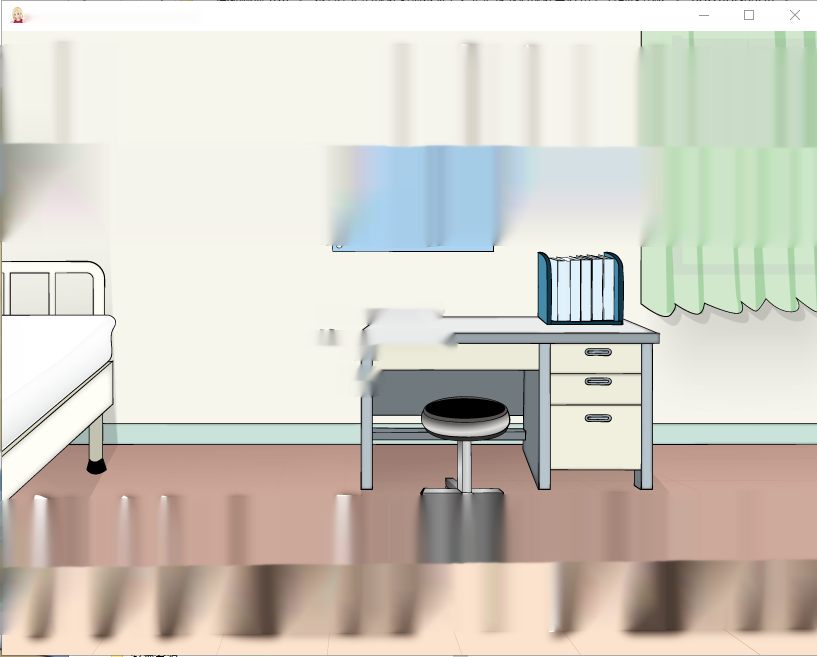This screenshot has height=657, width=817.
Task: Click the middle desk drawer handle
Action: tap(598, 381)
